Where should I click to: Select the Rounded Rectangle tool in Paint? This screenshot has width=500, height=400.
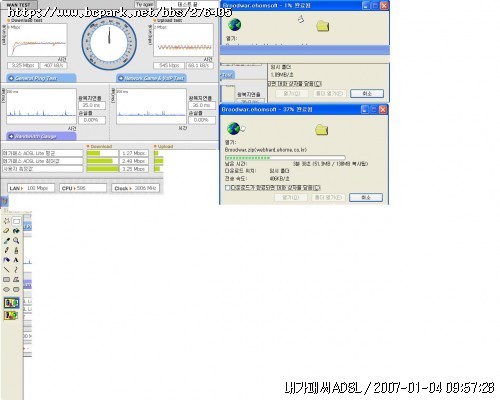pos(16,289)
